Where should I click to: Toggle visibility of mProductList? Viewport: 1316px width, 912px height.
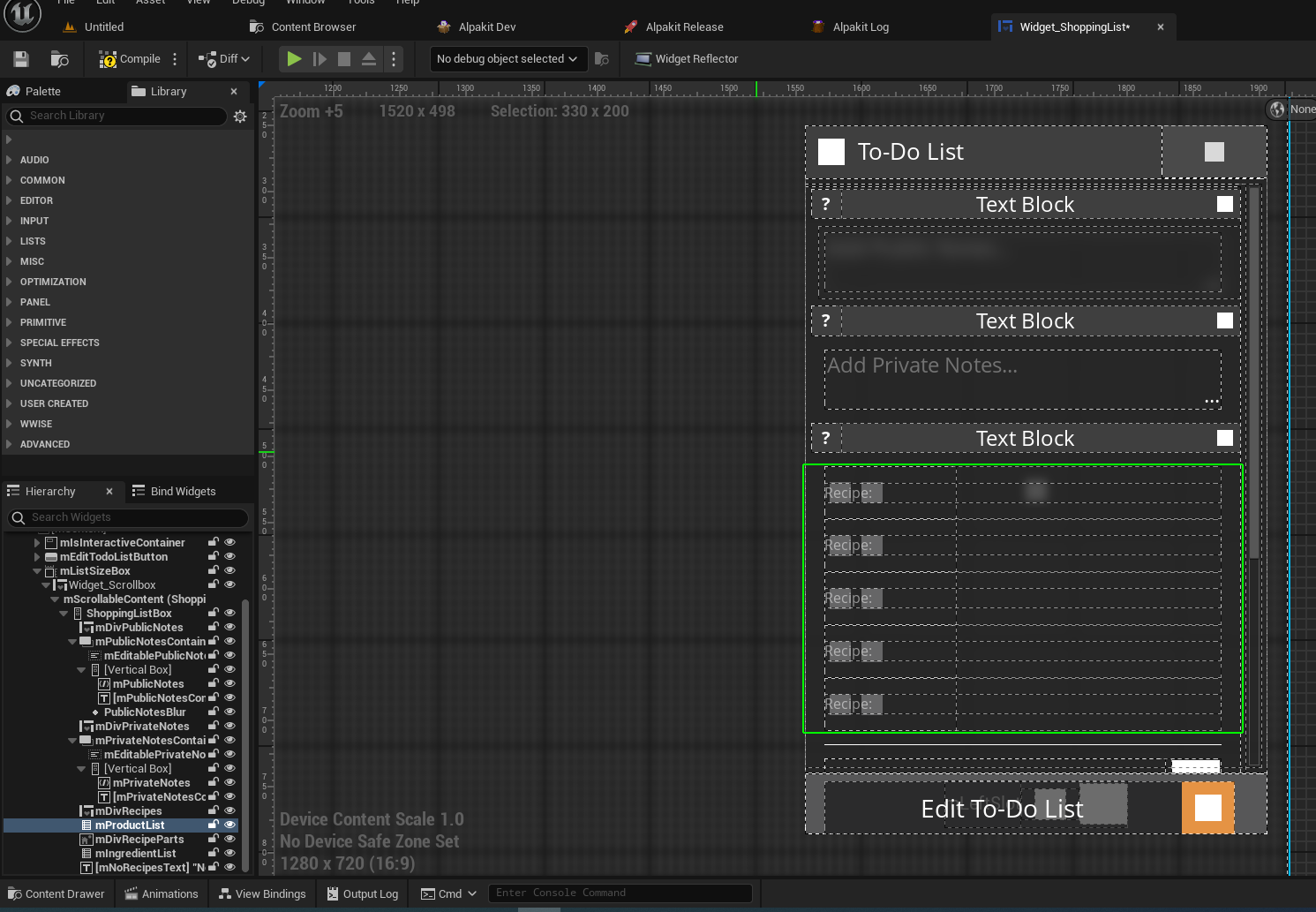pyautogui.click(x=230, y=825)
